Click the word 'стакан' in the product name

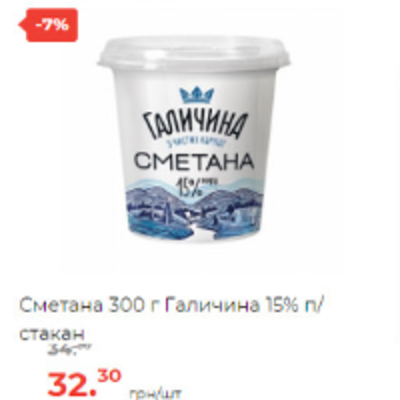(52, 333)
